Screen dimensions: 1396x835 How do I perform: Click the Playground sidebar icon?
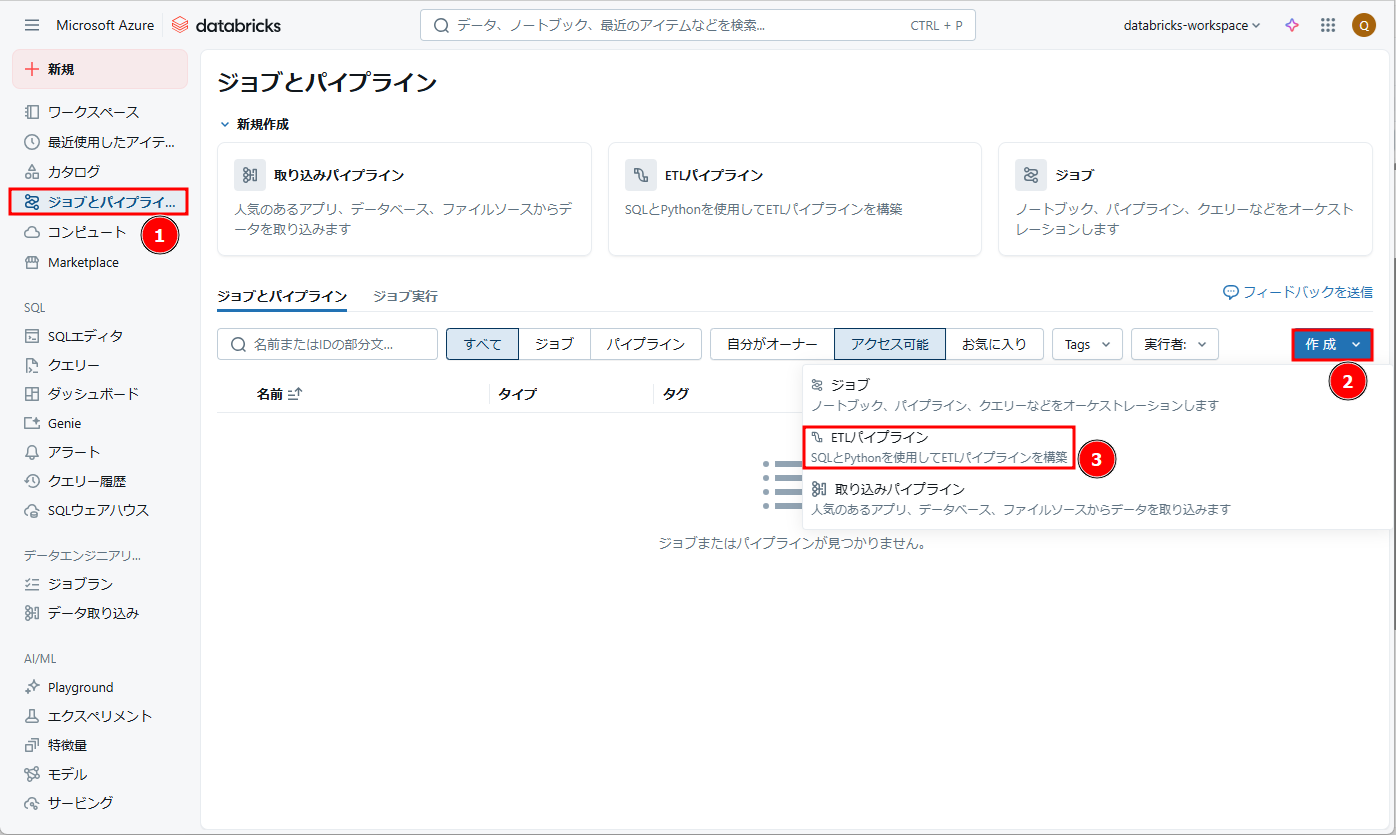tap(32, 687)
